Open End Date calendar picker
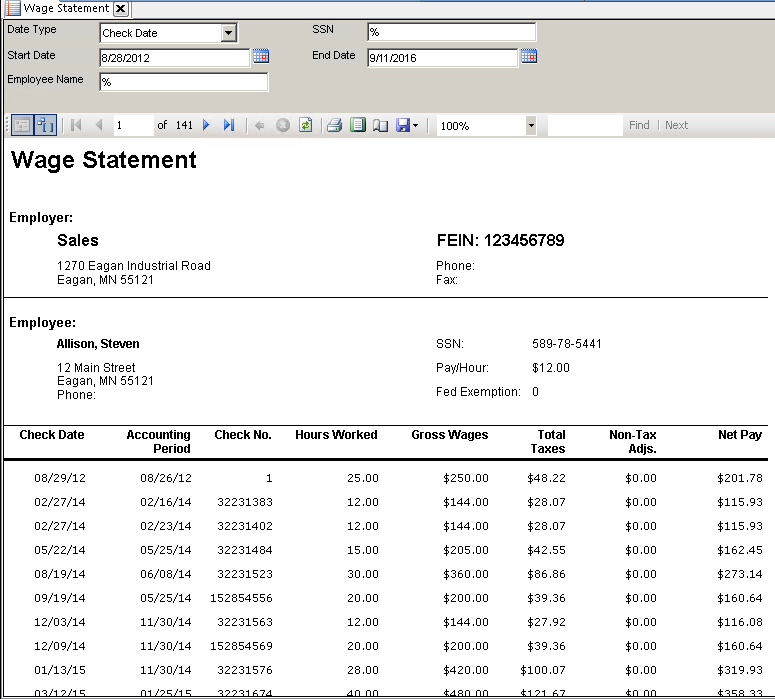 pos(529,56)
